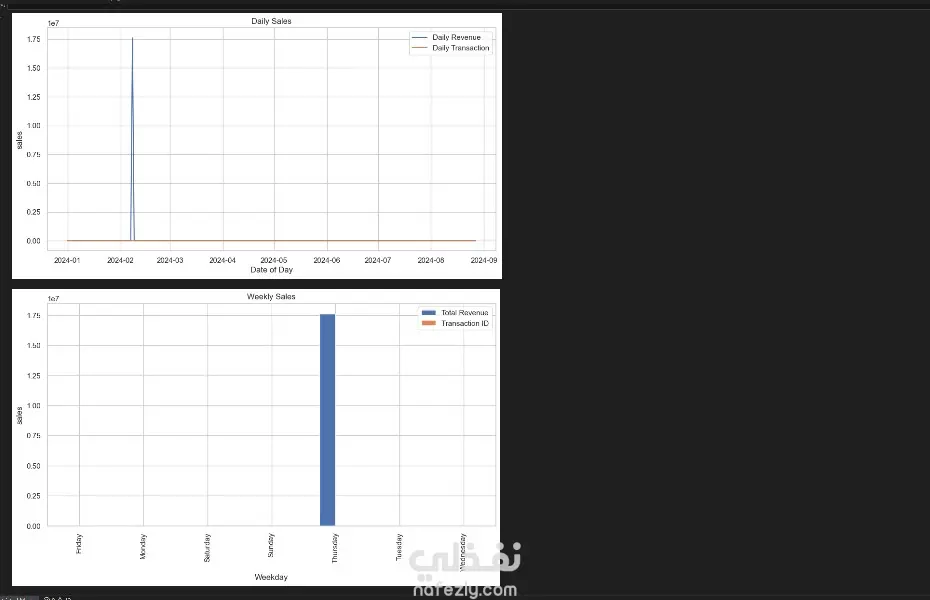Click the Weekly Sales chart title
The width and height of the screenshot is (930, 600).
tap(271, 296)
